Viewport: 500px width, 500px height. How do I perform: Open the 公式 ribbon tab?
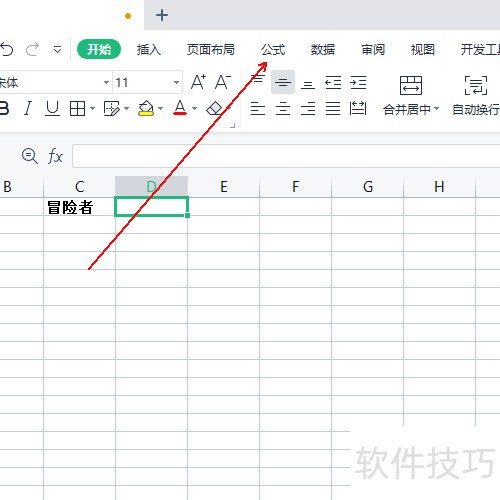point(273,50)
